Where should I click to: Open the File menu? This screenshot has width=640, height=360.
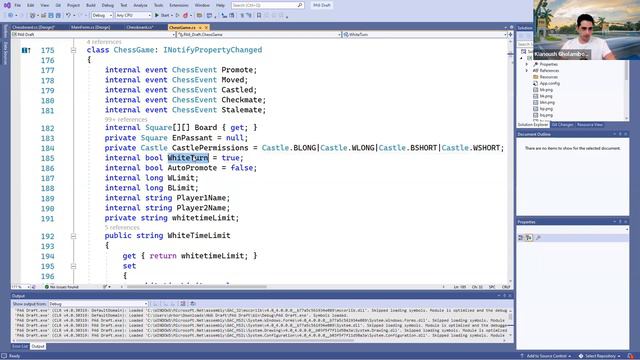(x=18, y=5)
